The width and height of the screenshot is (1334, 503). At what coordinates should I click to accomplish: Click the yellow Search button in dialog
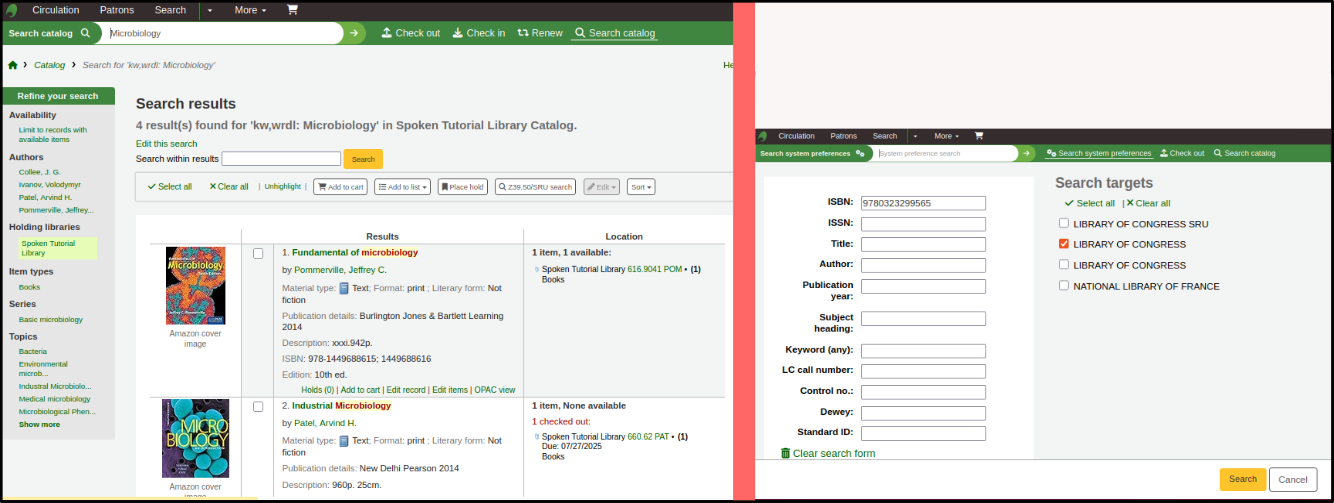[1242, 479]
